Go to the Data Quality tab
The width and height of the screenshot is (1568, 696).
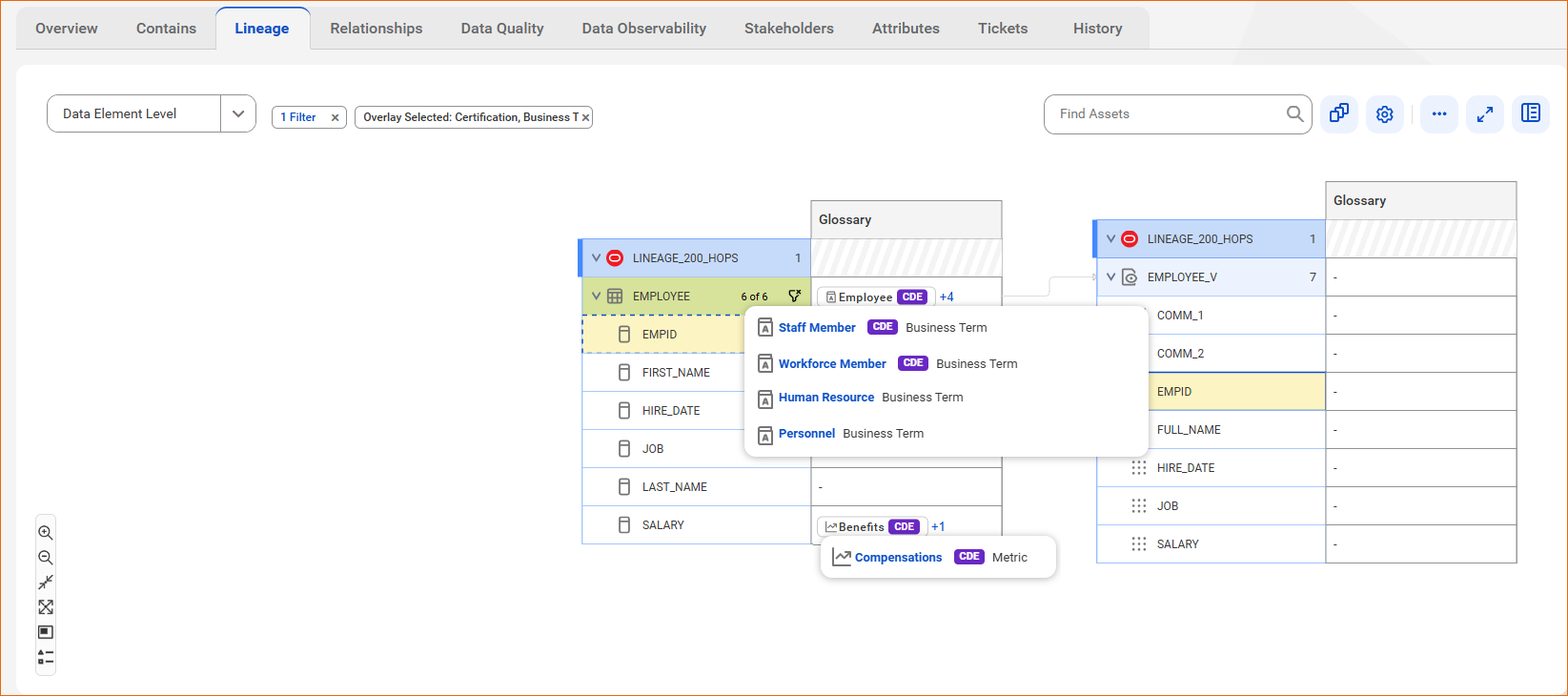pyautogui.click(x=502, y=29)
